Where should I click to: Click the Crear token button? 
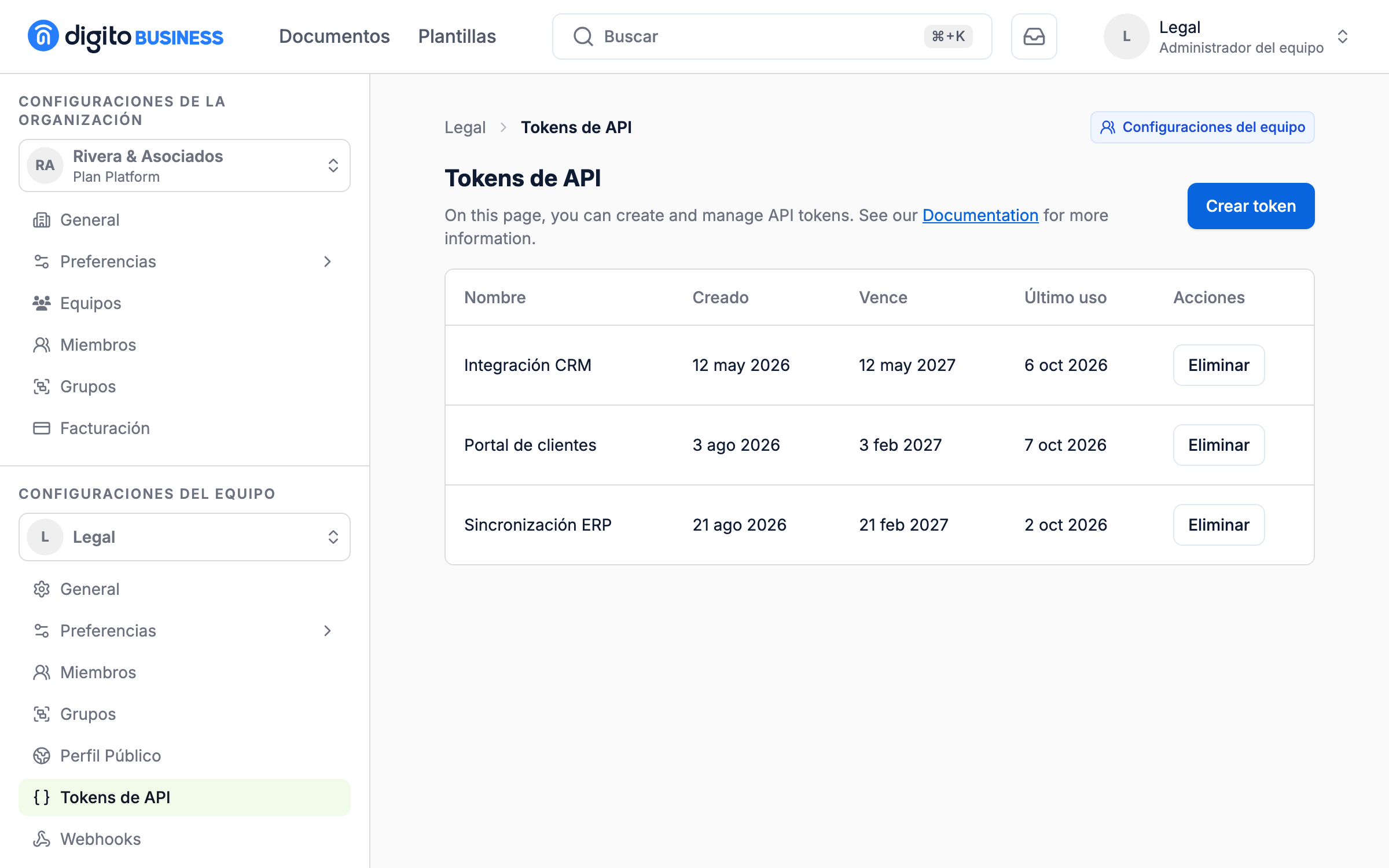click(x=1251, y=206)
